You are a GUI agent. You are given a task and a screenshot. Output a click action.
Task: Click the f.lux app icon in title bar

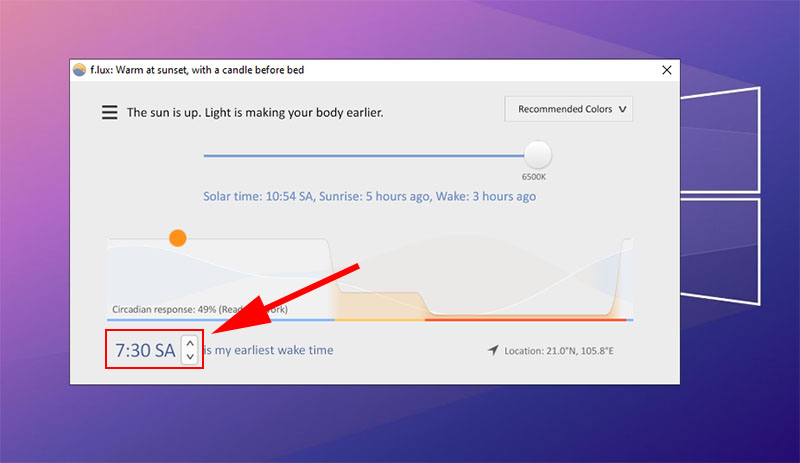[x=79, y=70]
